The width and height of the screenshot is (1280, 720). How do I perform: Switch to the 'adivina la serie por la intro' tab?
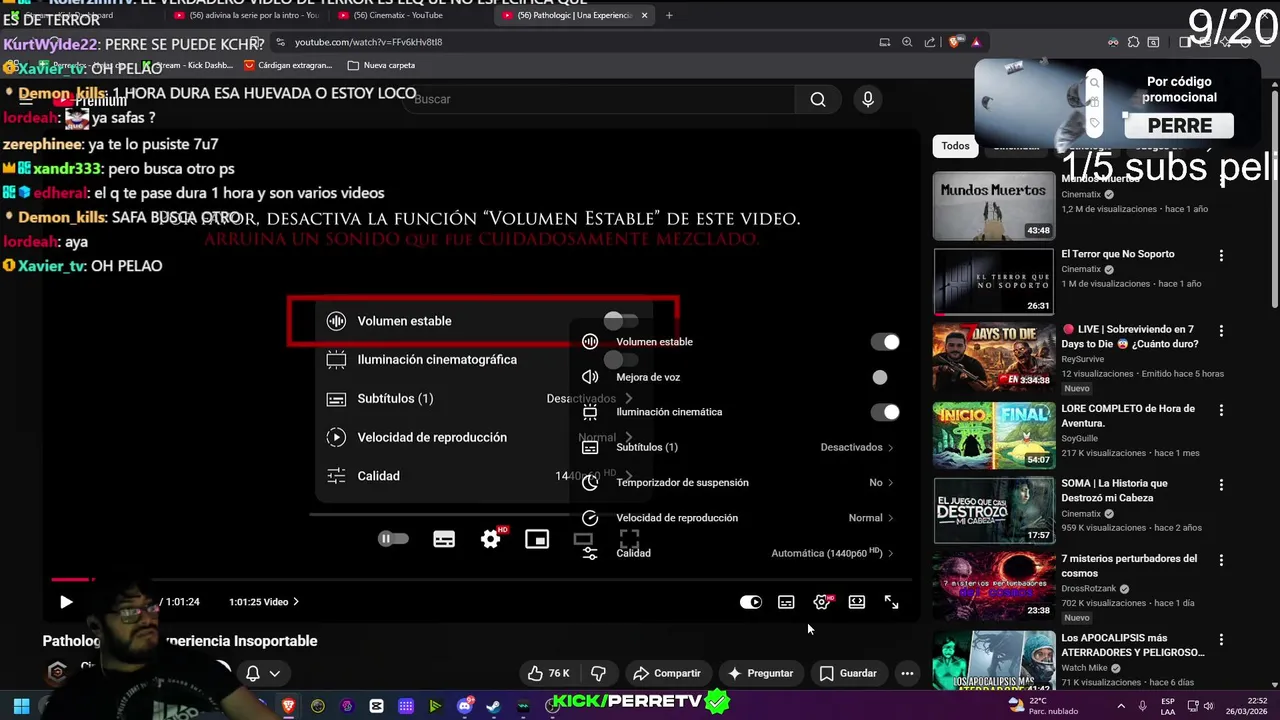tap(246, 15)
